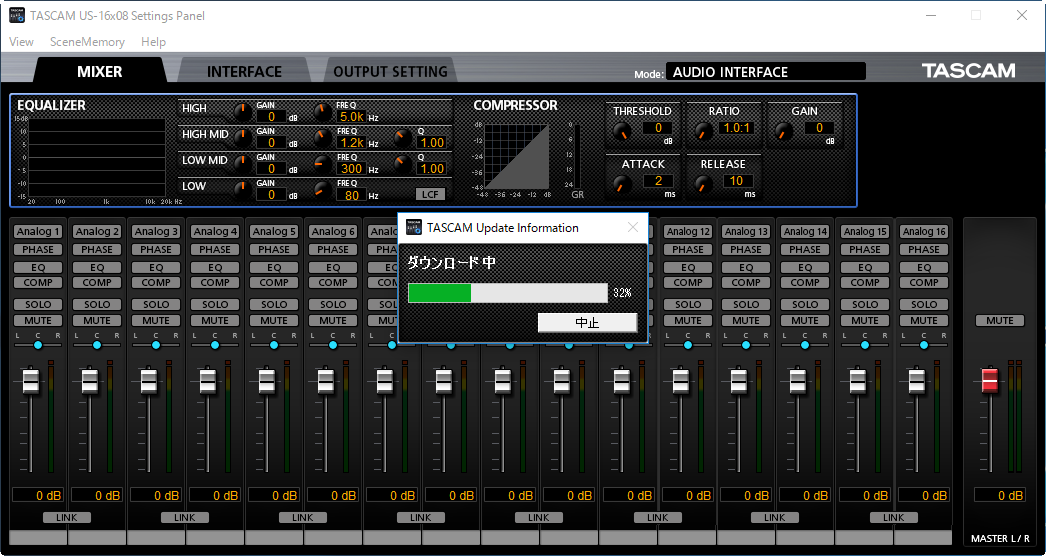Screen dimensions: 1046x556
Task: Click the THRESHOLD value field
Action: pyautogui.click(x=658, y=127)
